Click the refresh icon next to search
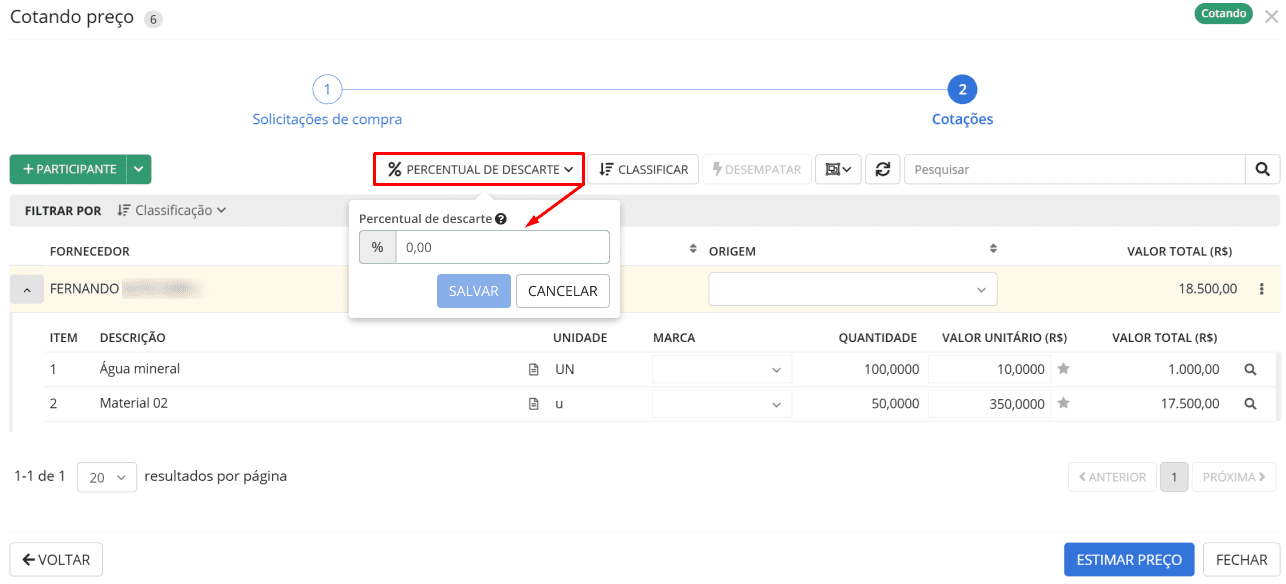 (882, 170)
